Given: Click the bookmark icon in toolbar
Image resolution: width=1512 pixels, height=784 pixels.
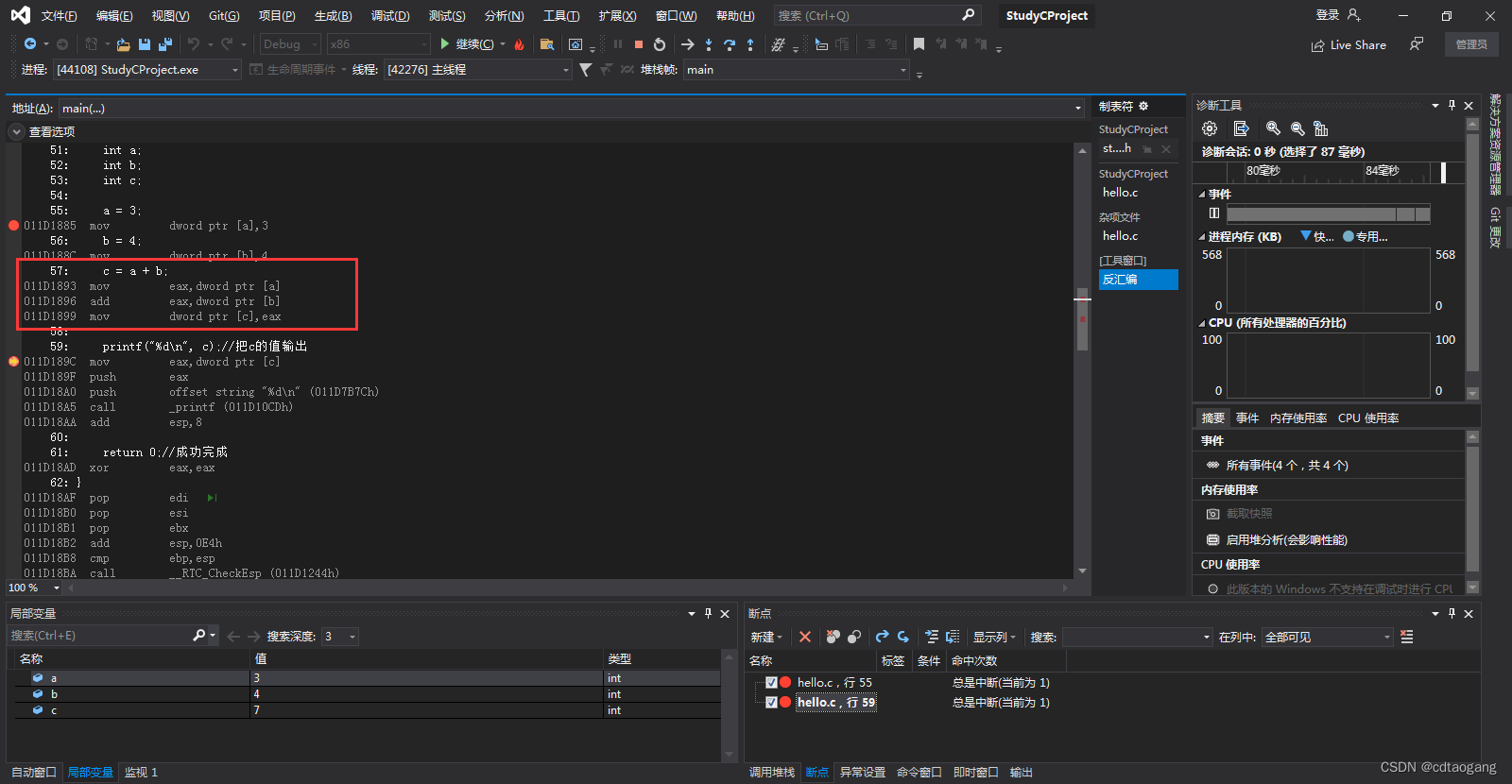Looking at the screenshot, I should (x=919, y=44).
